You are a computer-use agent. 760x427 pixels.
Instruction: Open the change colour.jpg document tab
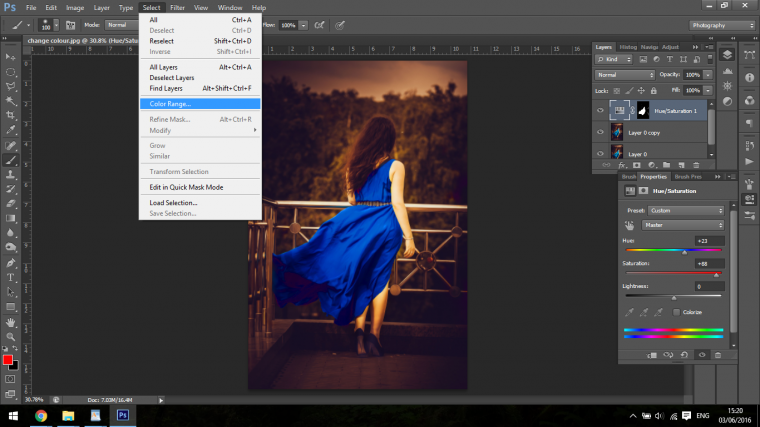82,41
